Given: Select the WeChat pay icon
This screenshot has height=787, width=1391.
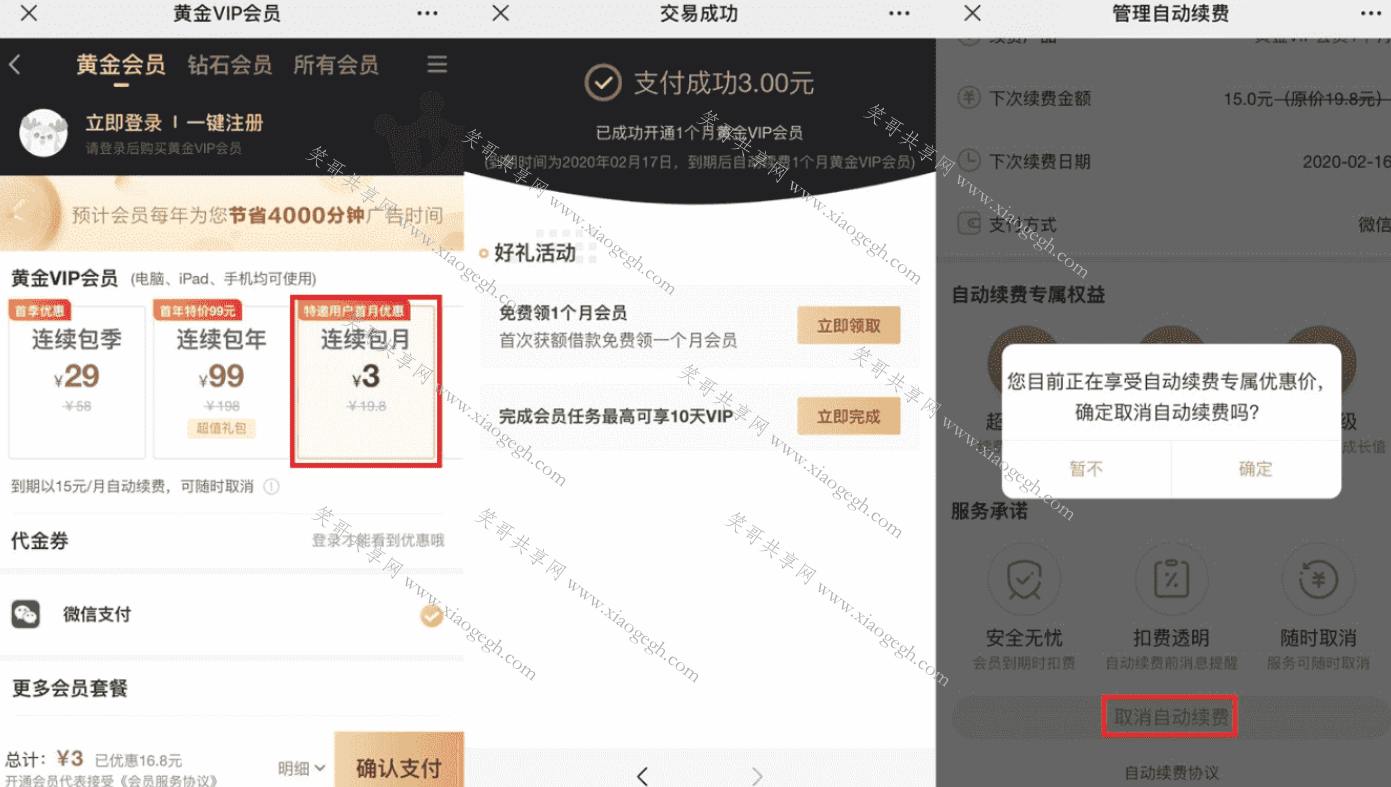Looking at the screenshot, I should tap(26, 615).
